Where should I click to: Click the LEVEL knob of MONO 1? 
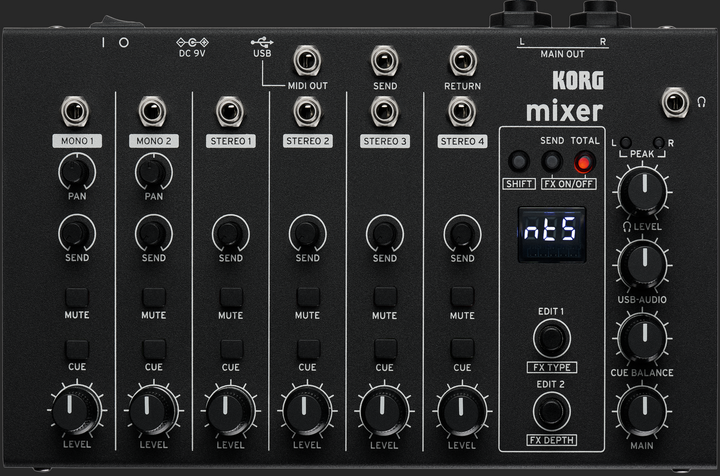pyautogui.click(x=76, y=409)
